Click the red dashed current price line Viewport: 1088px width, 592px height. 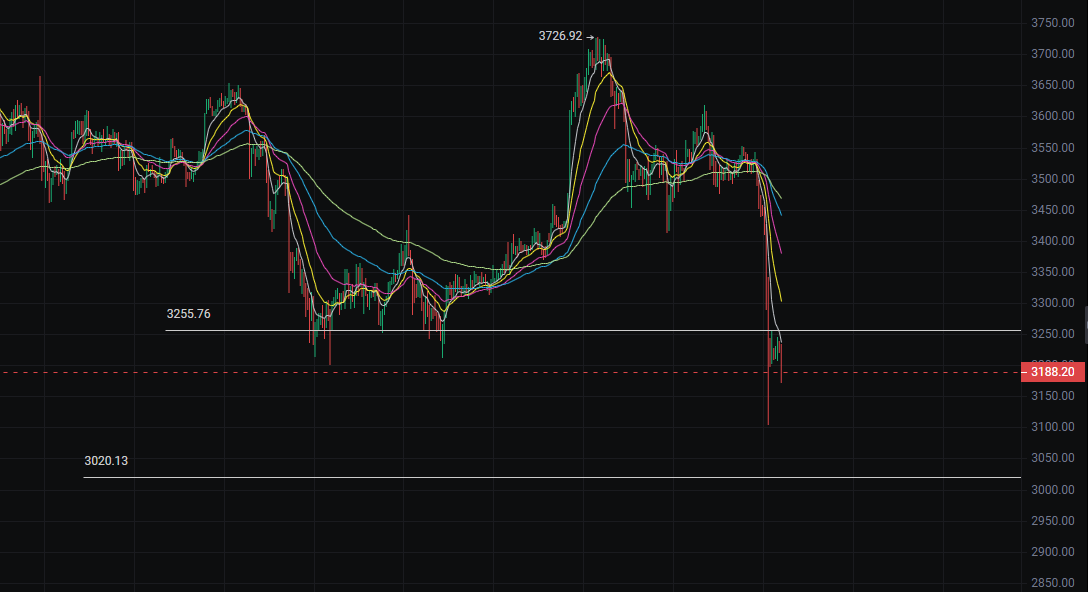pyautogui.click(x=500, y=372)
